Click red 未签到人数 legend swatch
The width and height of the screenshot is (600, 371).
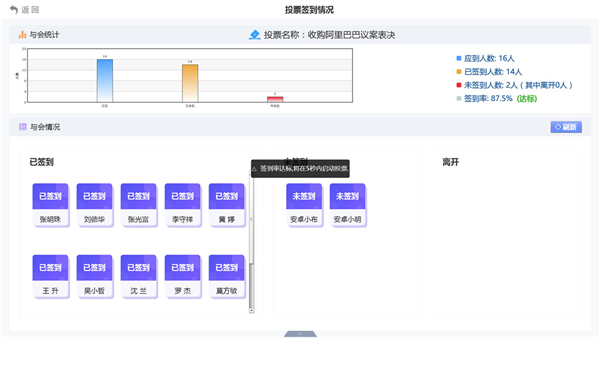tap(459, 85)
